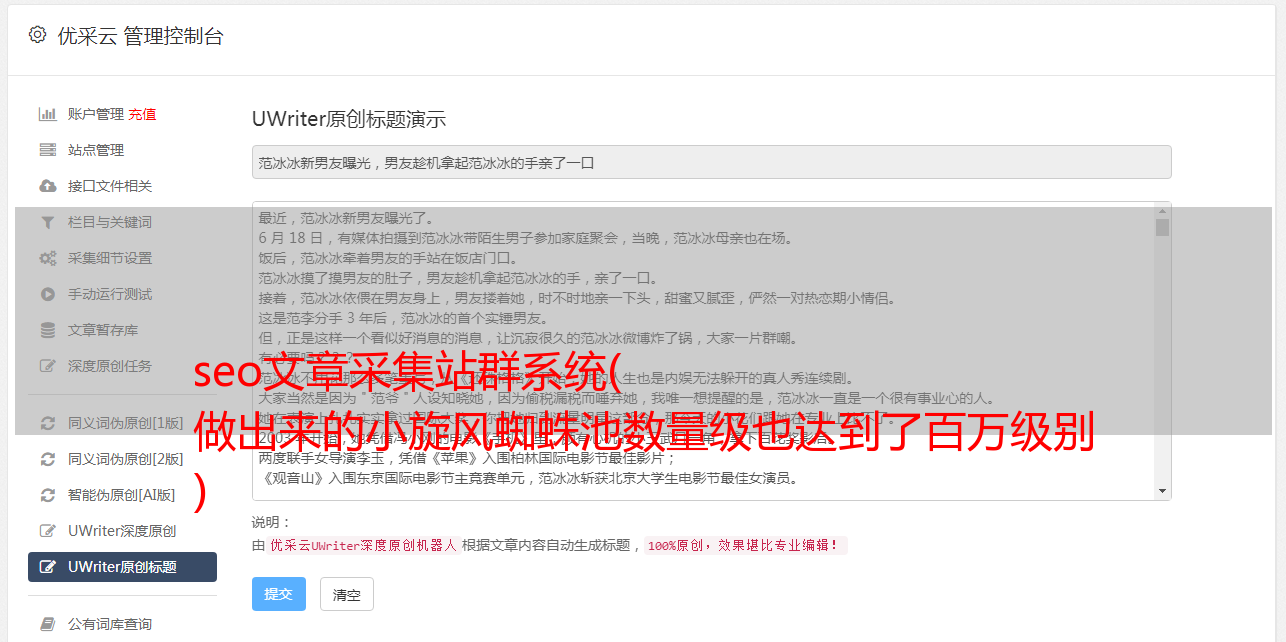This screenshot has height=642, width=1286.
Task: Click the 公有词库查询 book icon
Action: tap(47, 624)
